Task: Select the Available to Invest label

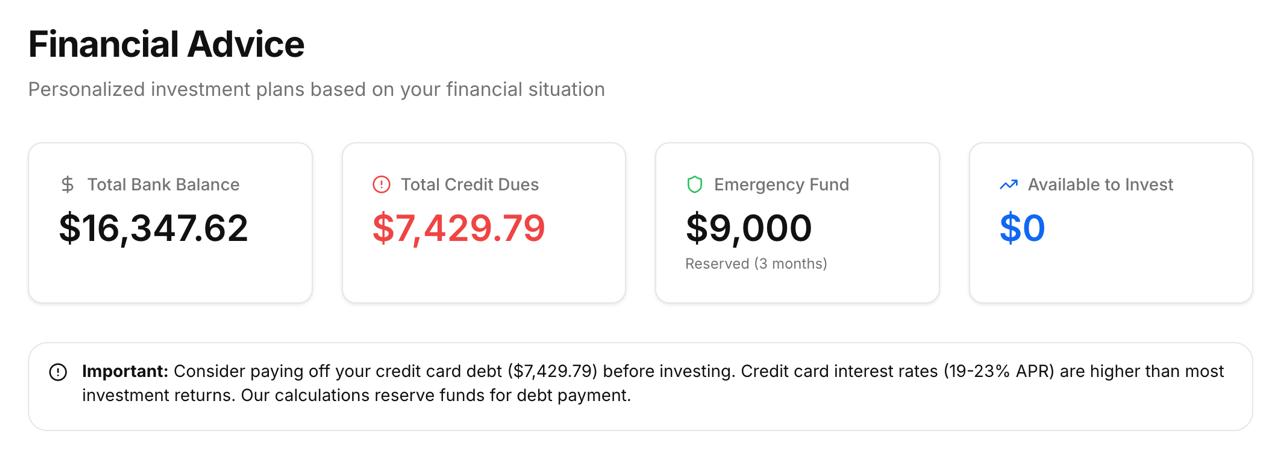Action: 1100,184
